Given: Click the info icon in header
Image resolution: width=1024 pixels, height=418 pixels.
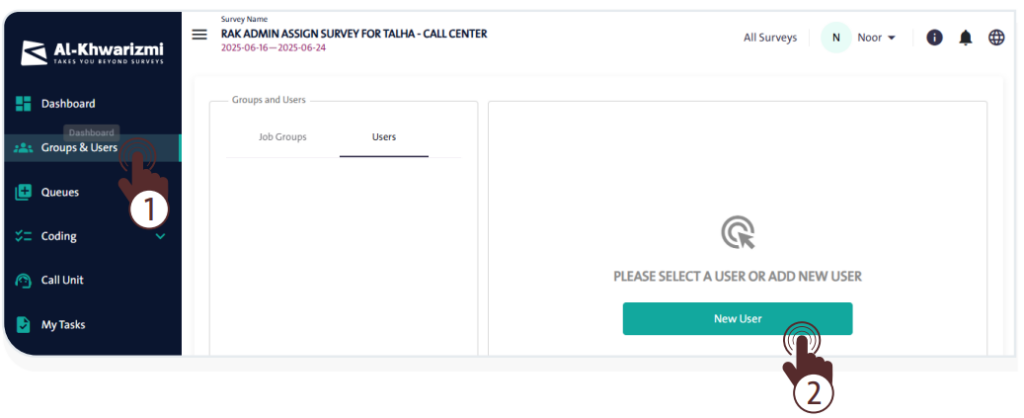Looking at the screenshot, I should pos(935,37).
